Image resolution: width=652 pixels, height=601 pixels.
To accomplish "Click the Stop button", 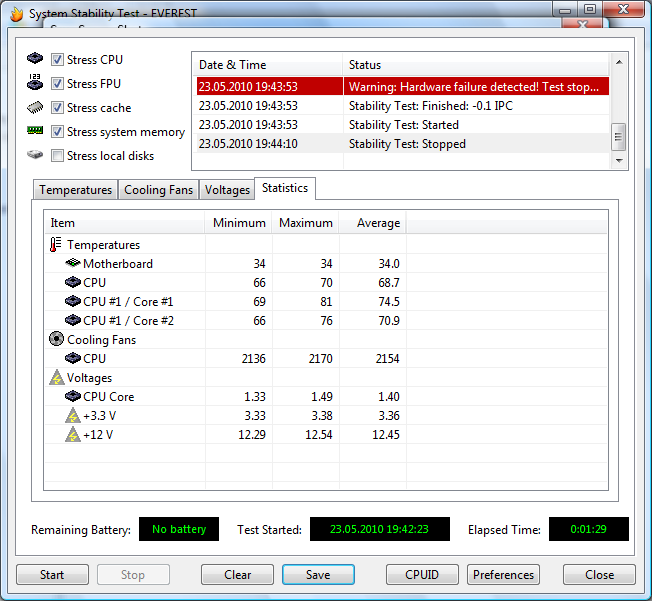I will point(133,574).
